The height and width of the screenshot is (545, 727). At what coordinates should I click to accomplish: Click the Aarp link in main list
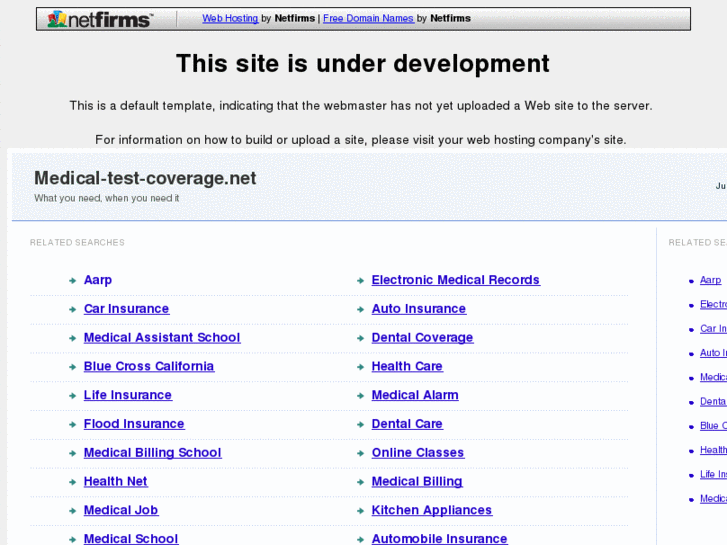(x=98, y=280)
